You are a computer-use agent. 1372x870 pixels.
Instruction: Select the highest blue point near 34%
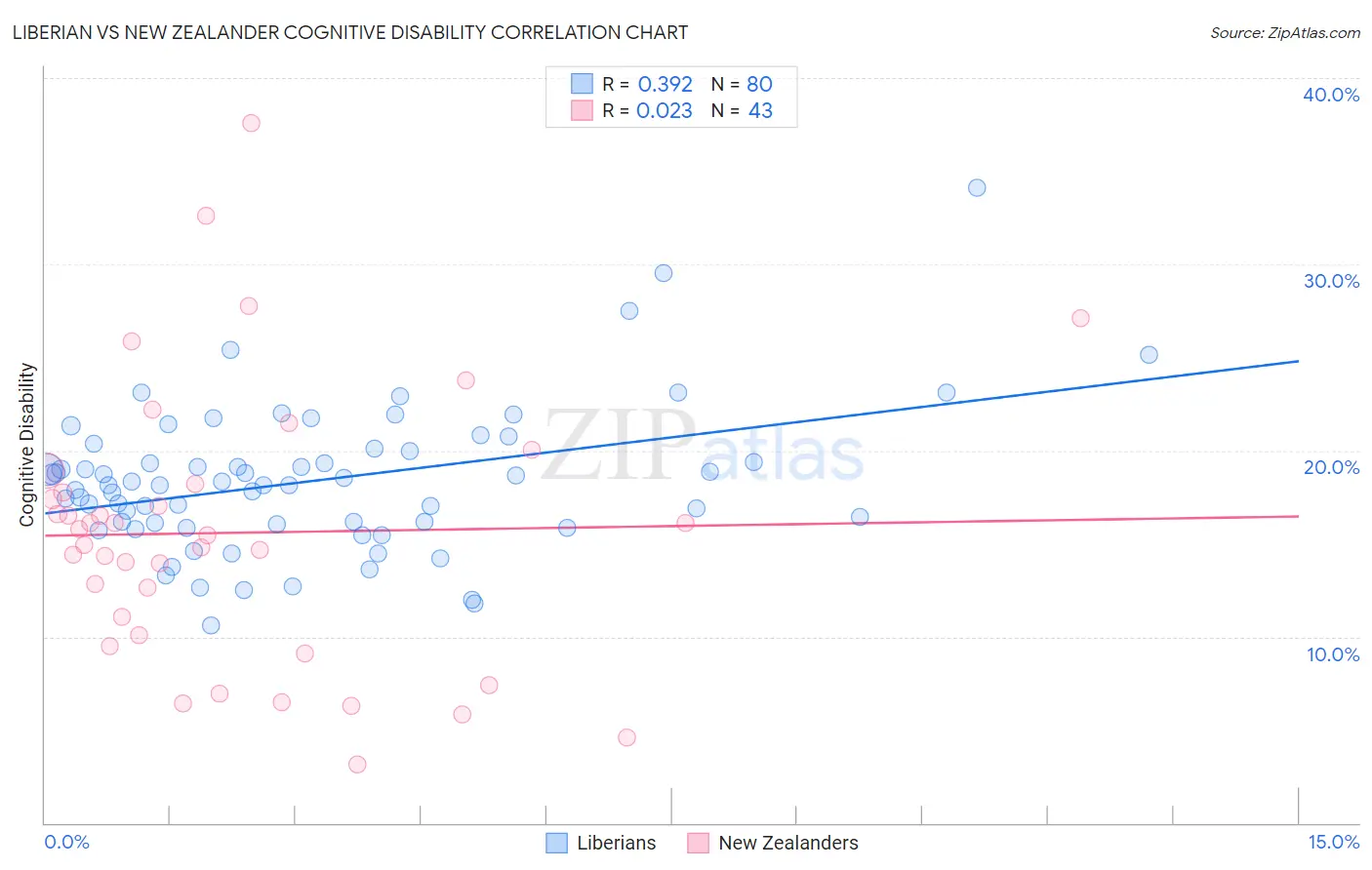pos(977,187)
